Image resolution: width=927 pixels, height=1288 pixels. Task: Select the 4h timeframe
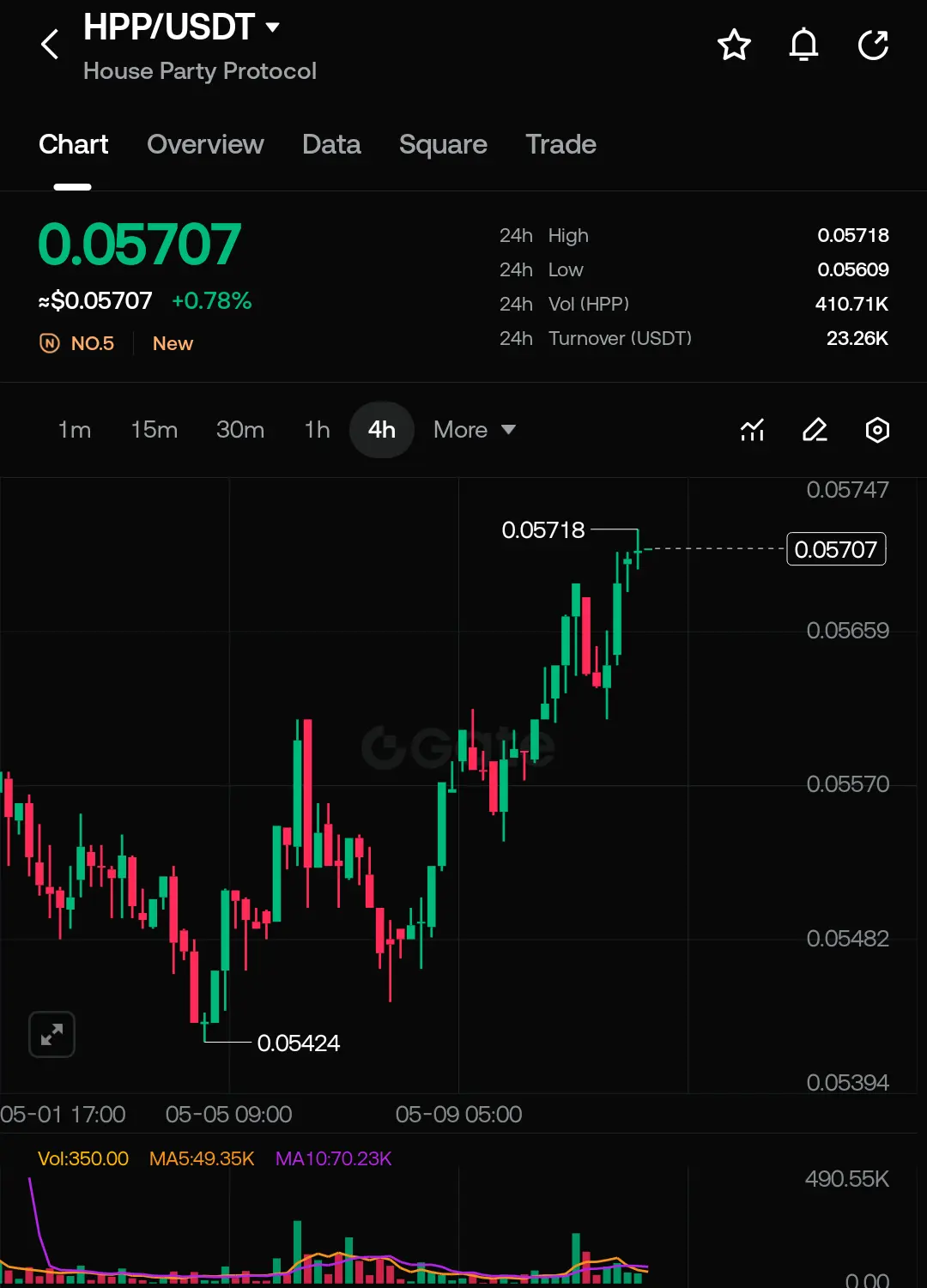[382, 430]
